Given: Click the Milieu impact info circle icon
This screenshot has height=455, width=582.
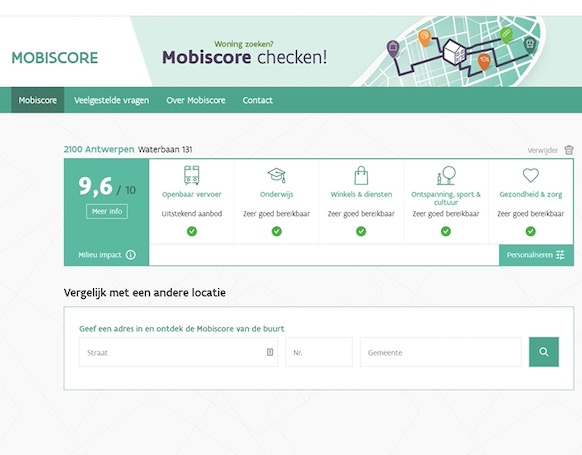Looking at the screenshot, I should (131, 255).
